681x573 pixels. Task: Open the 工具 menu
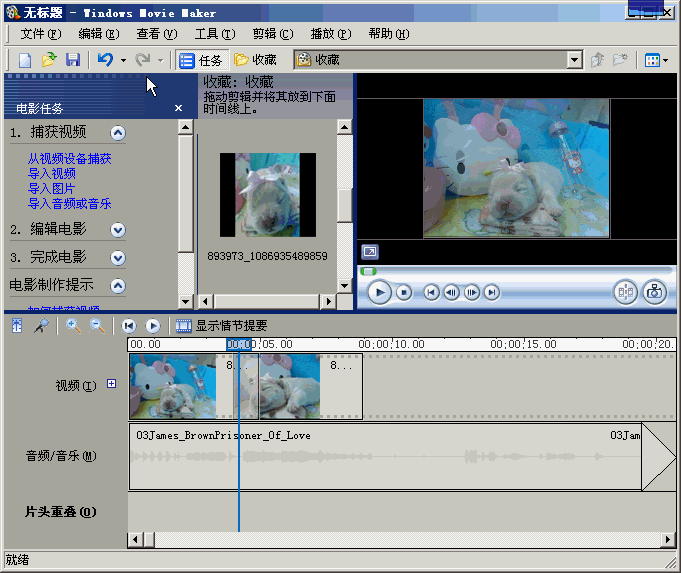point(214,34)
